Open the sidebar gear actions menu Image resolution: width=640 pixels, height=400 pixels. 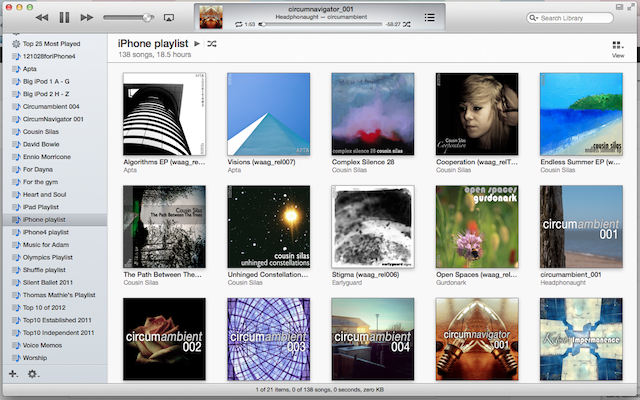[x=33, y=373]
